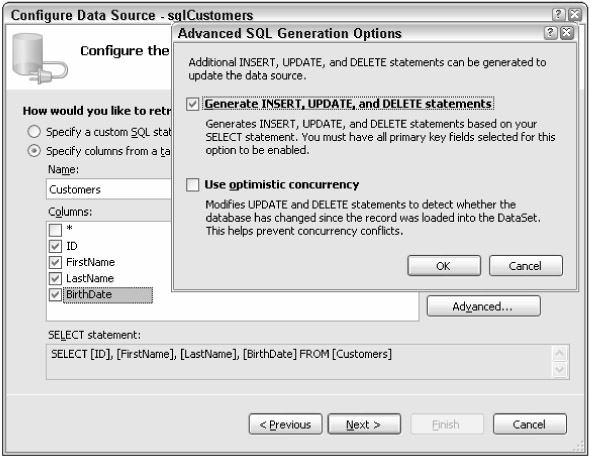
Task: Uncheck the FirstName column checkbox
Action: pos(55,262)
